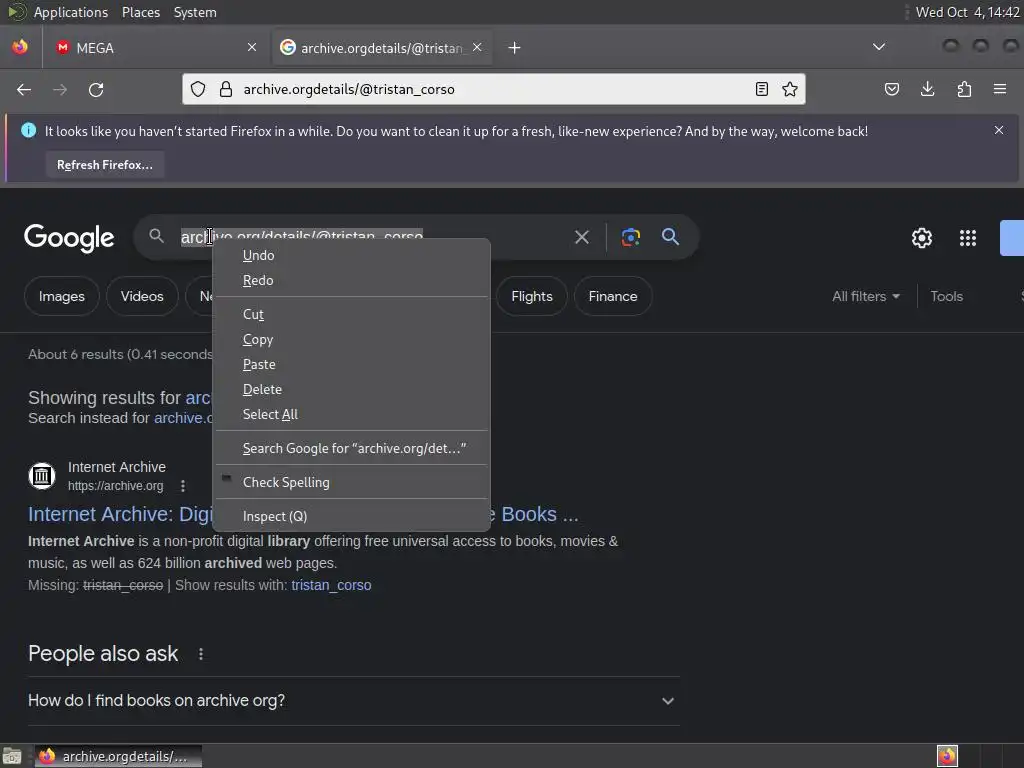Show results with tristan_corso link
This screenshot has width=1024, height=768.
(x=331, y=585)
